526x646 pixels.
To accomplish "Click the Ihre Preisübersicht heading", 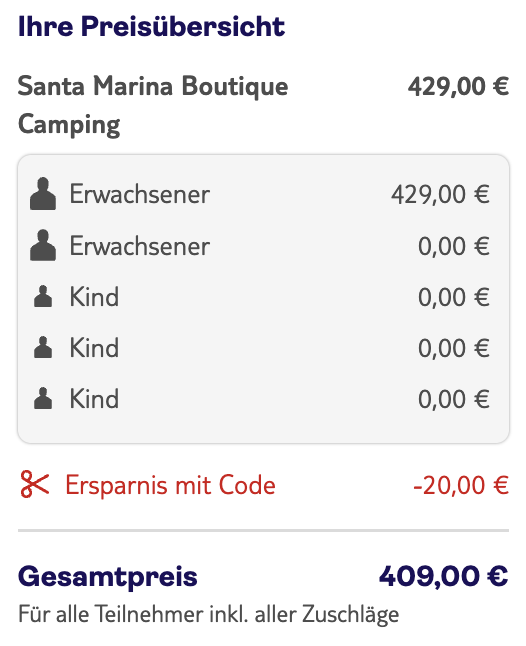I will [152, 26].
